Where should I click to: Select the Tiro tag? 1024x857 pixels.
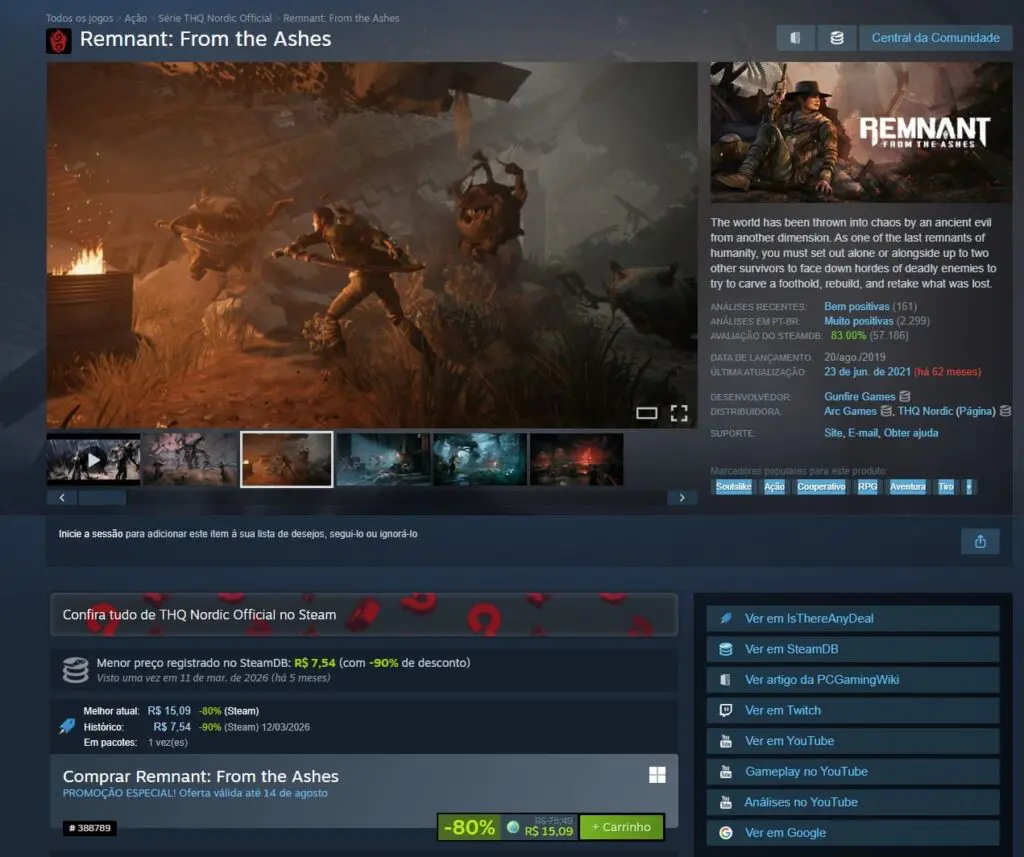click(946, 487)
